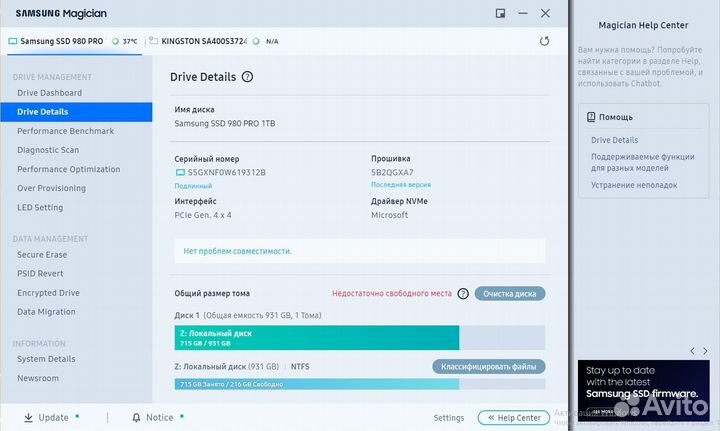Screen dimensions: 720x431
Task: Click the Update download arrow icon
Action: (x=27, y=418)
